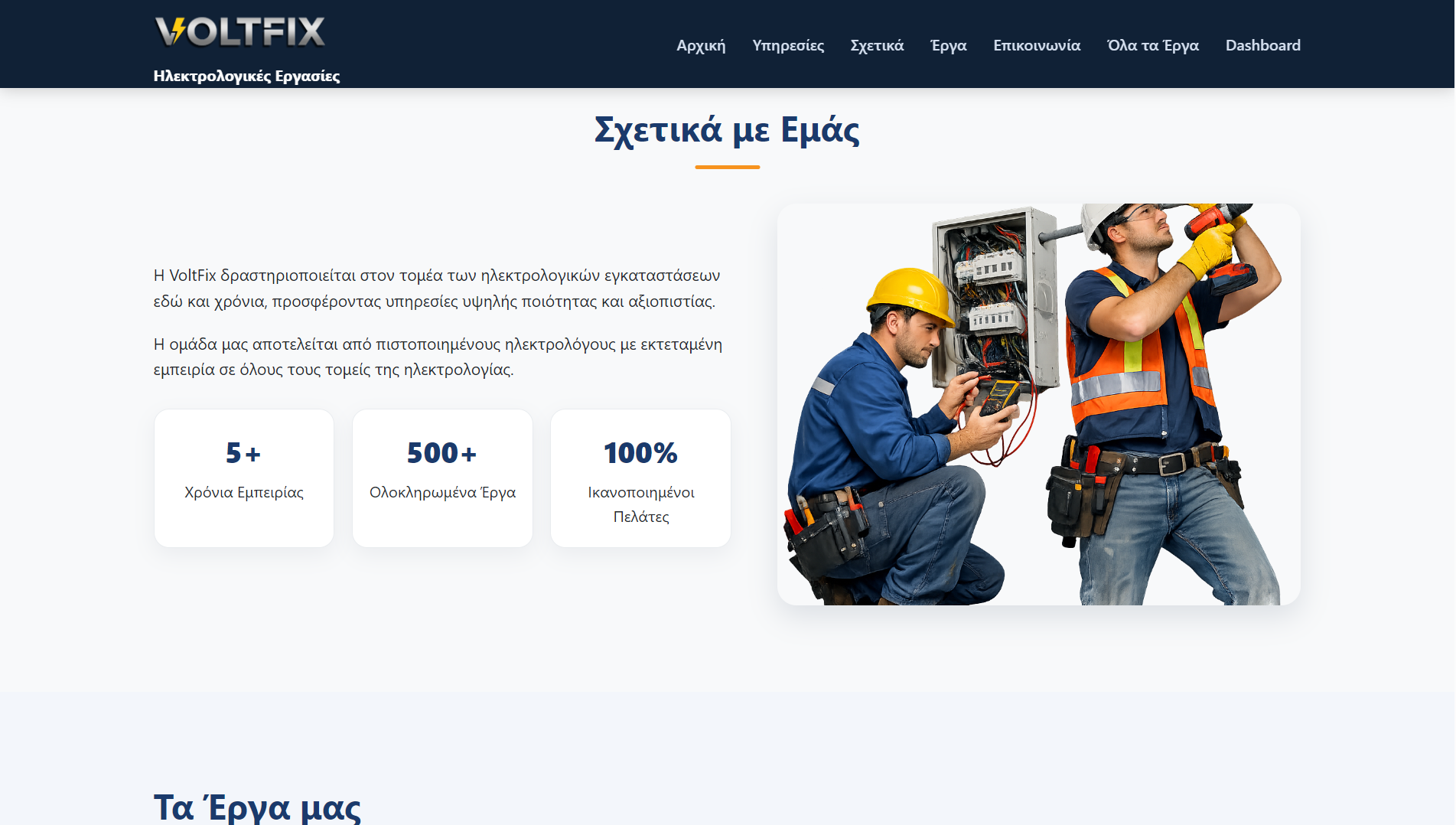Viewport: 1456px width, 825px height.
Task: Click the electricians photo
Action: 1038,404
